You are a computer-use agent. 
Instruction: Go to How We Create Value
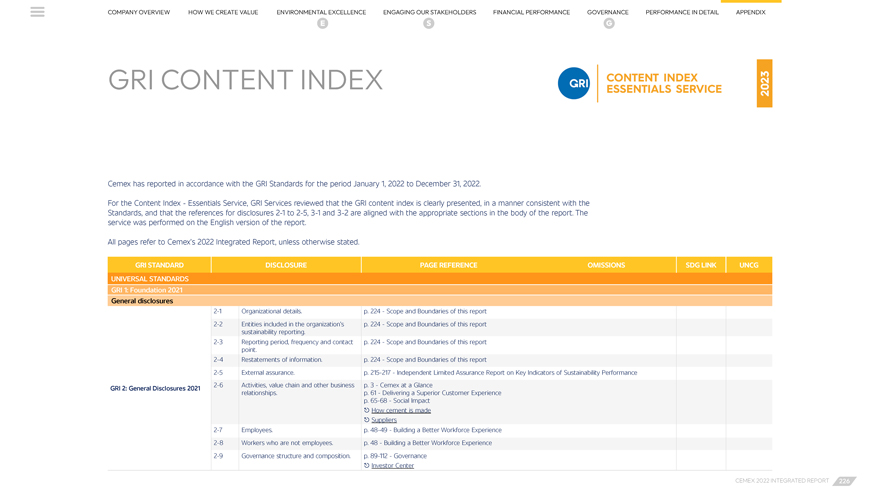223,12
